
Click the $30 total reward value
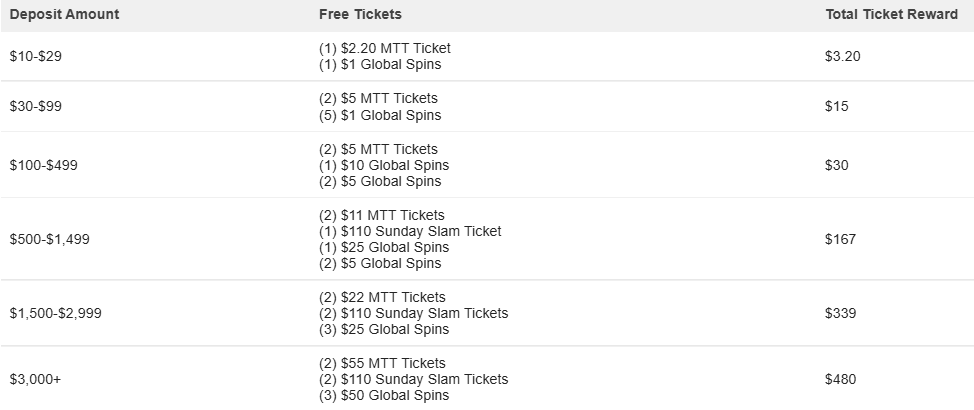(x=837, y=165)
